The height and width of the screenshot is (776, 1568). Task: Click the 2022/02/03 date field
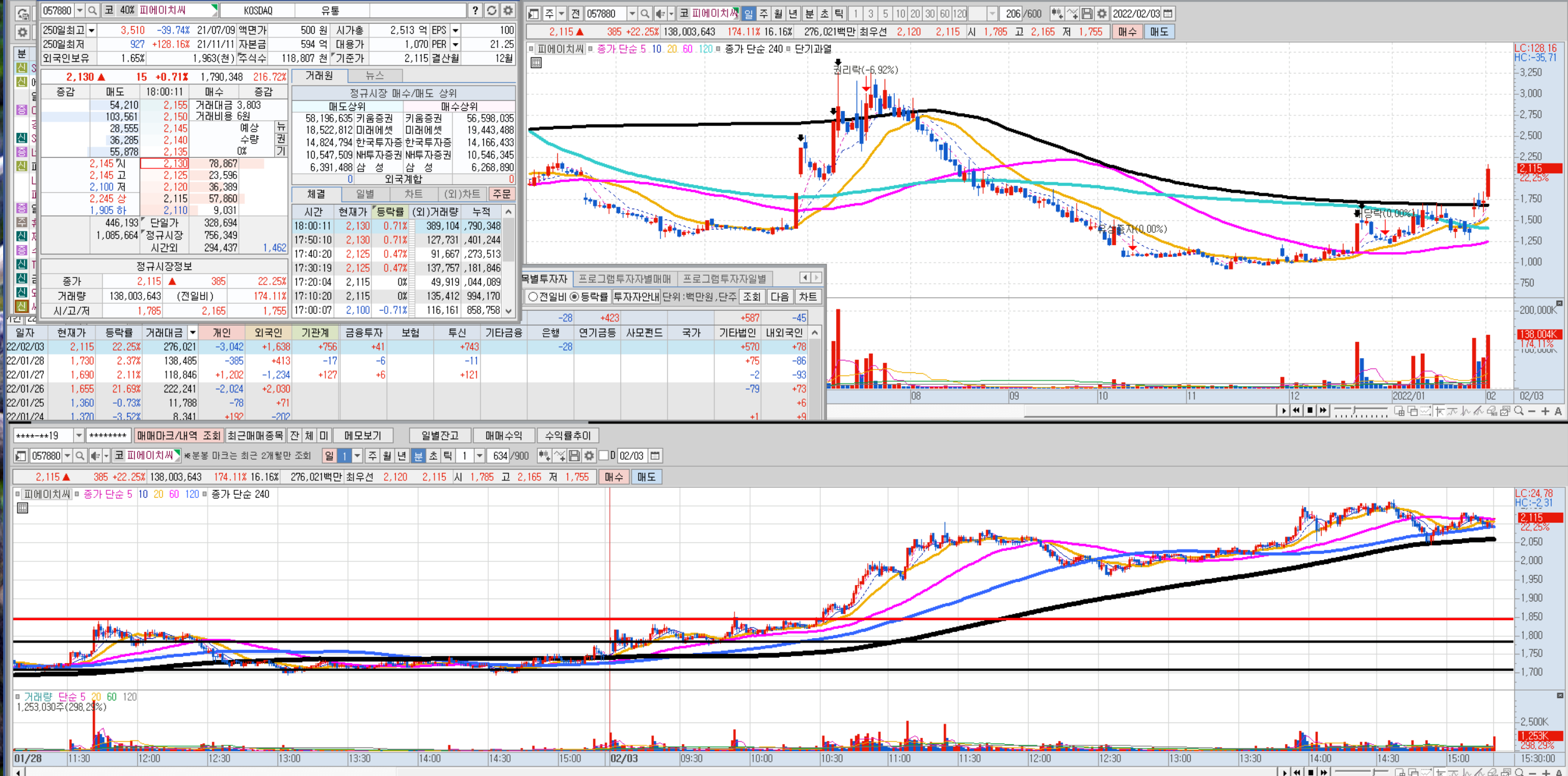click(x=1136, y=14)
